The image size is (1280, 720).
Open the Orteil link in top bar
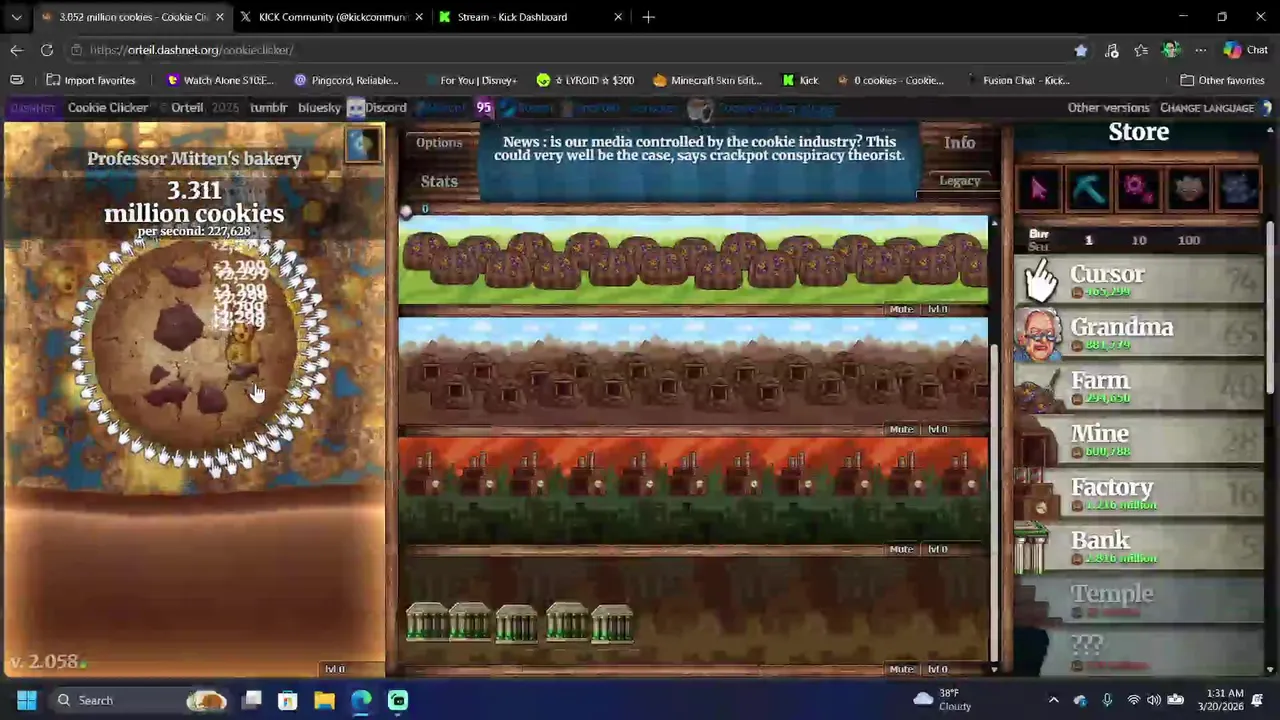tap(186, 108)
